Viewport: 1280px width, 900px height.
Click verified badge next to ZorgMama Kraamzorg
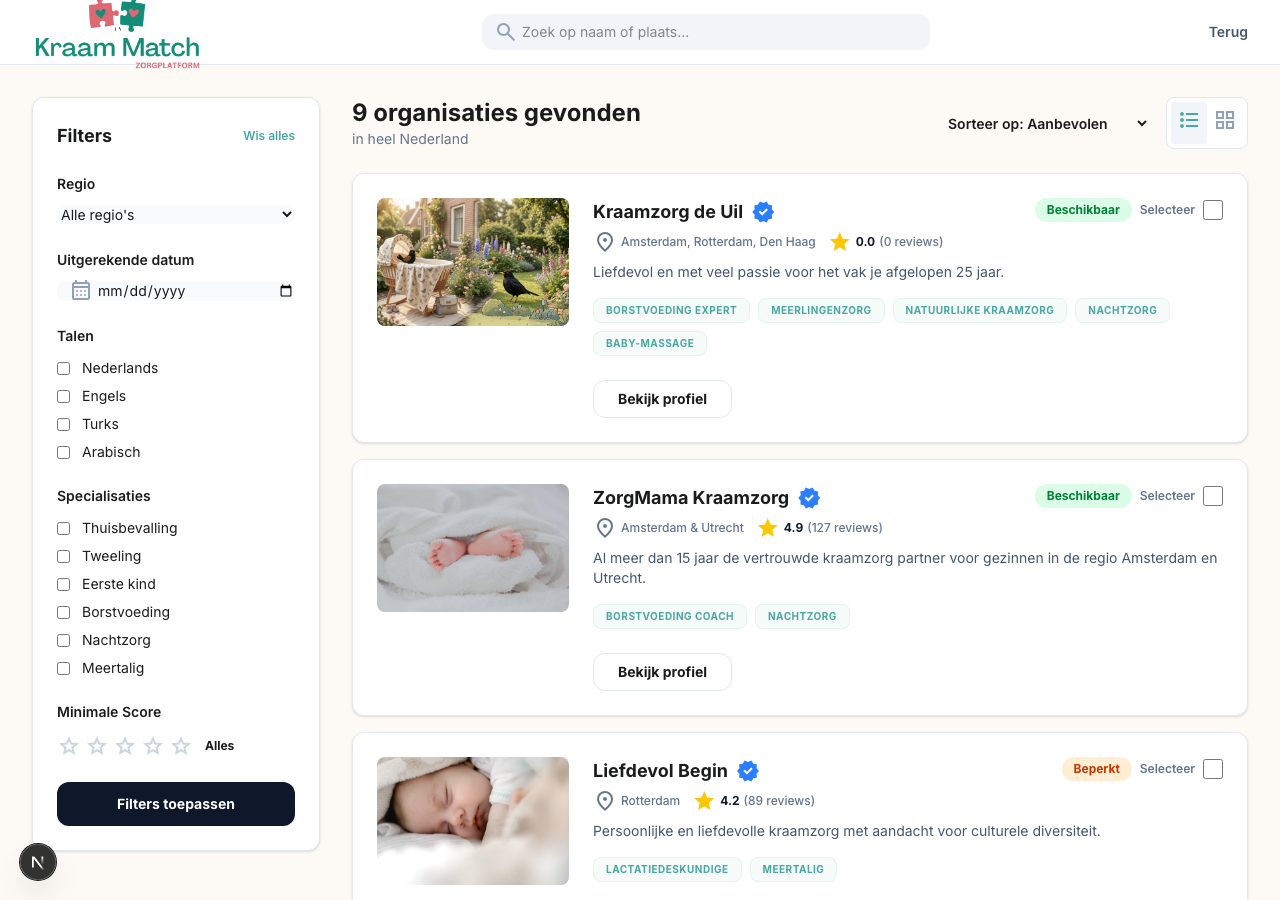[x=809, y=498]
